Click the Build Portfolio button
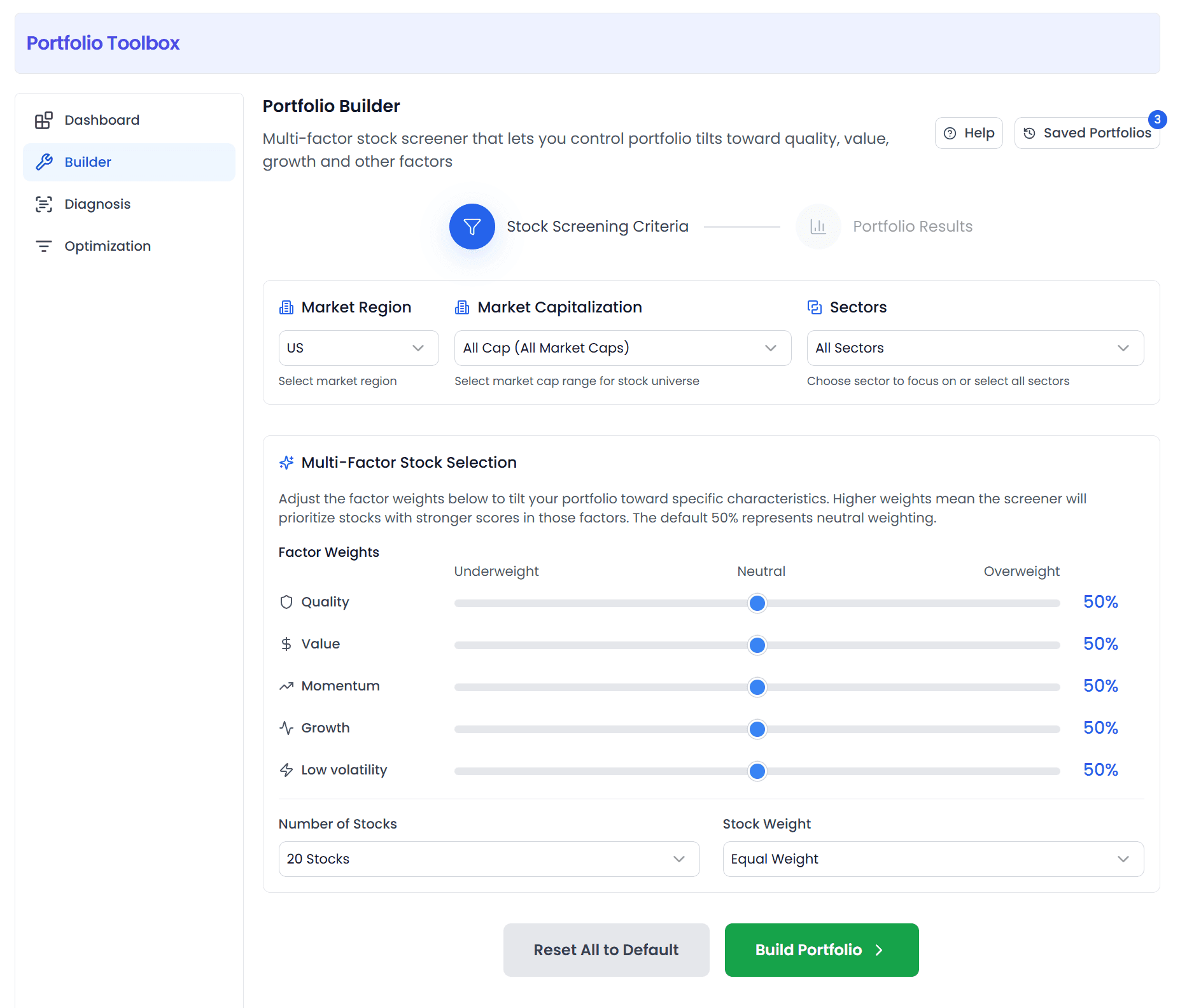Screen dimensions: 1180x1008 822,950
